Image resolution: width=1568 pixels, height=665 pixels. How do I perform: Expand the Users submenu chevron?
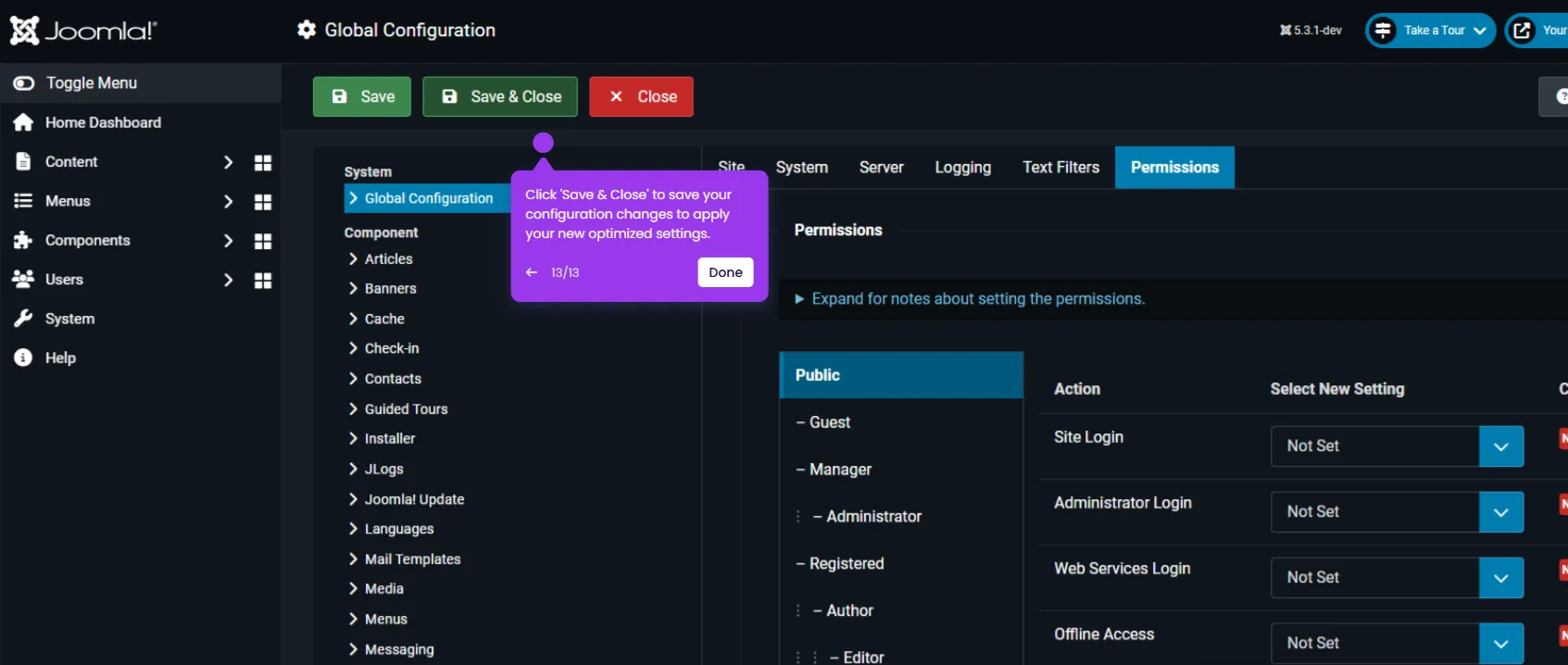(228, 280)
